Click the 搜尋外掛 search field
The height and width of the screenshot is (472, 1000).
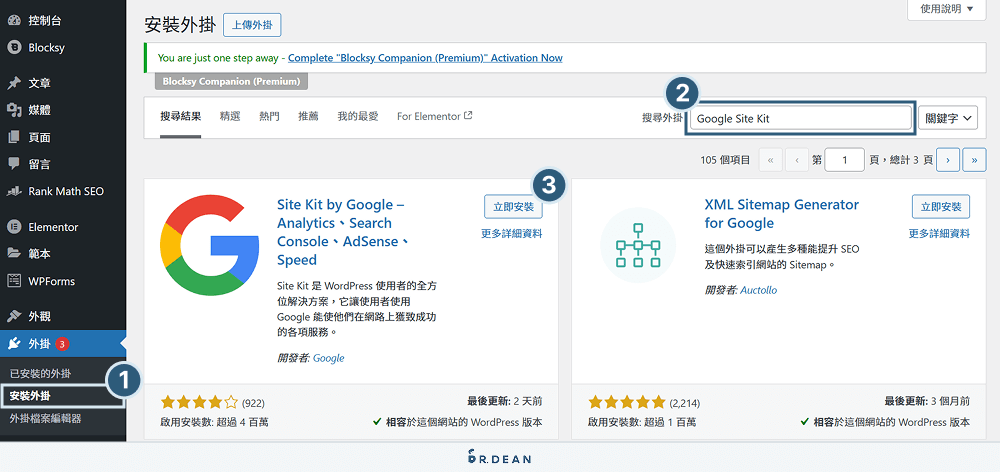[x=800, y=118]
